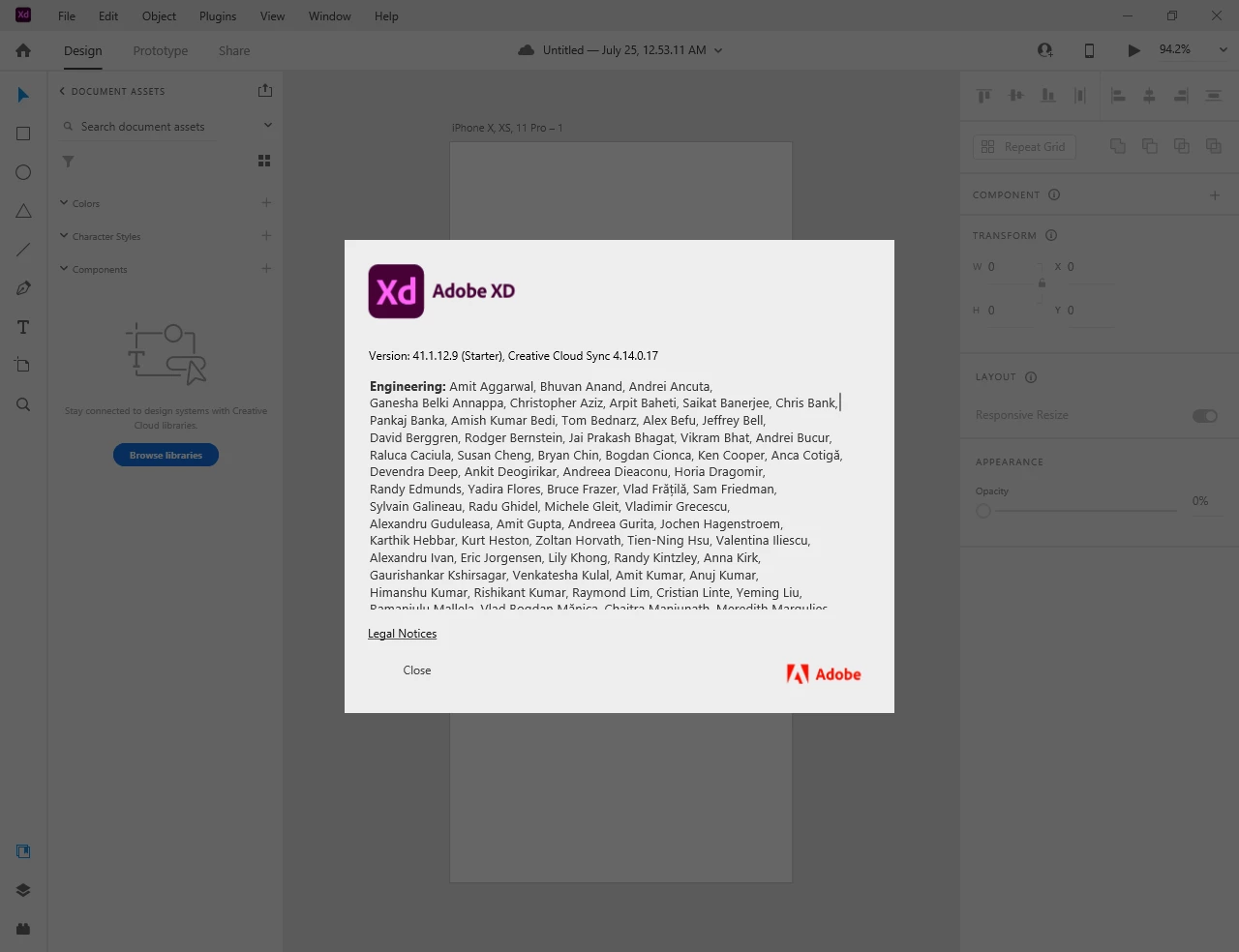
Task: Select the Rectangle tool
Action: tap(23, 134)
